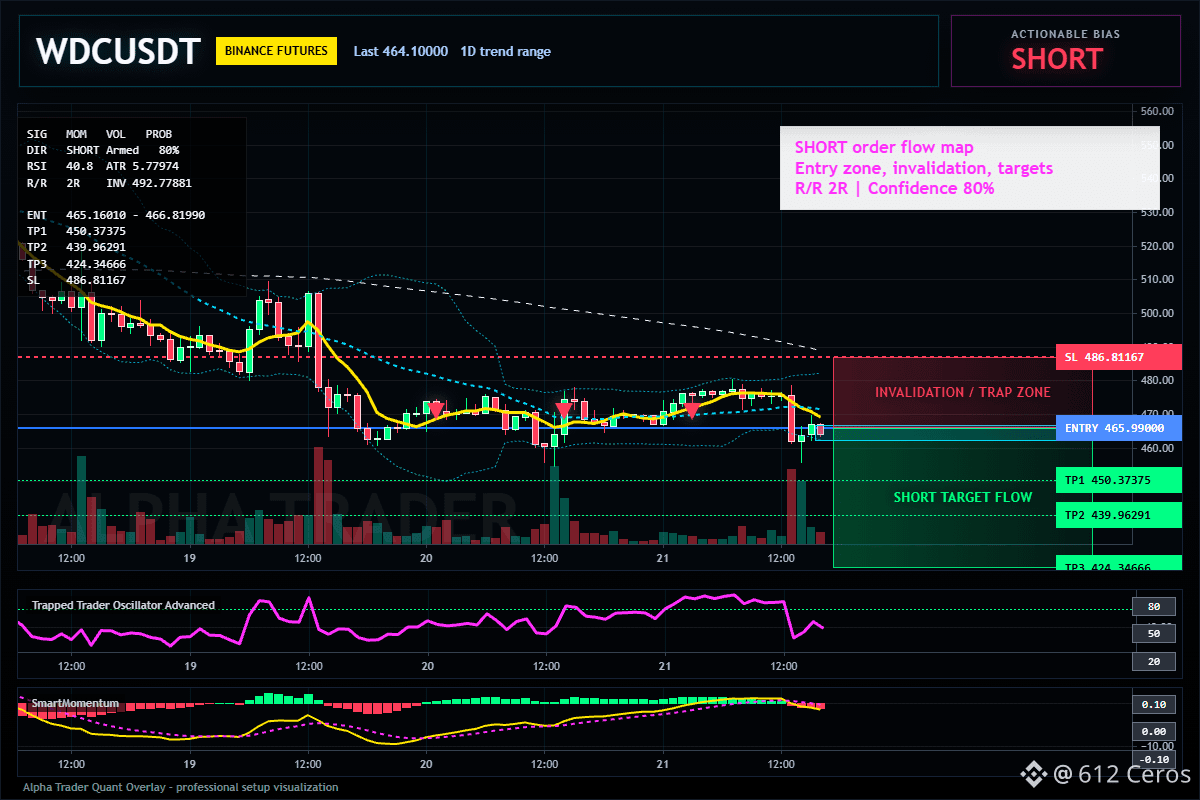This screenshot has height=800, width=1200.
Task: Click the red sell-signal triangle after midday on the 20th
Action: pos(564,409)
